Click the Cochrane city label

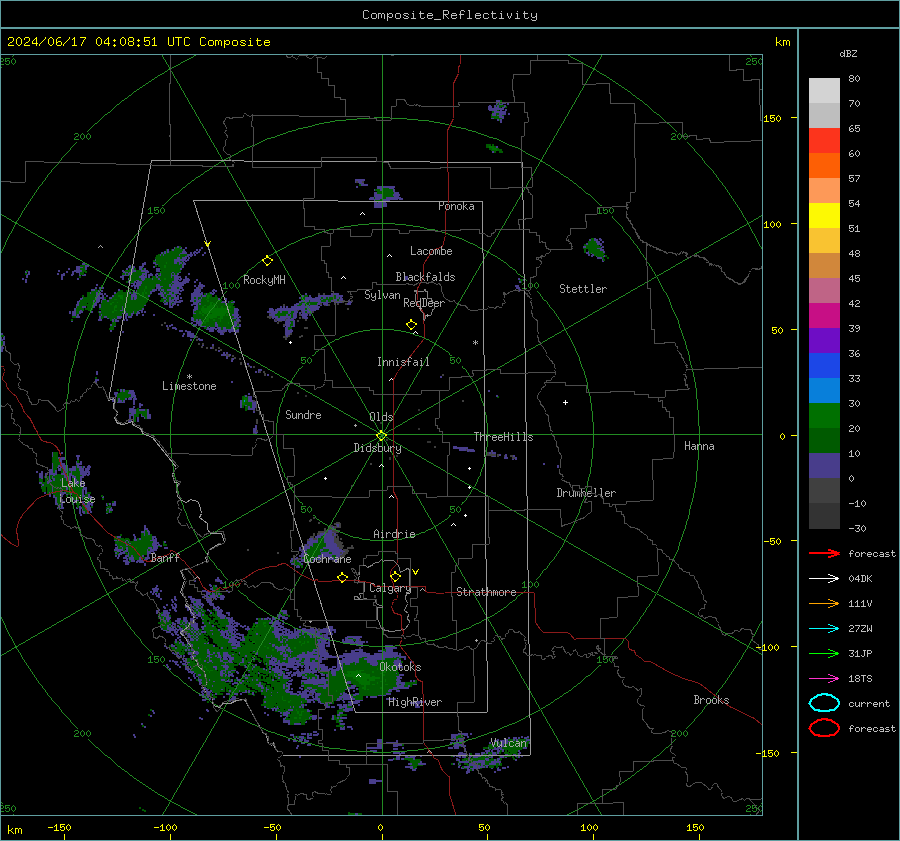click(x=327, y=559)
